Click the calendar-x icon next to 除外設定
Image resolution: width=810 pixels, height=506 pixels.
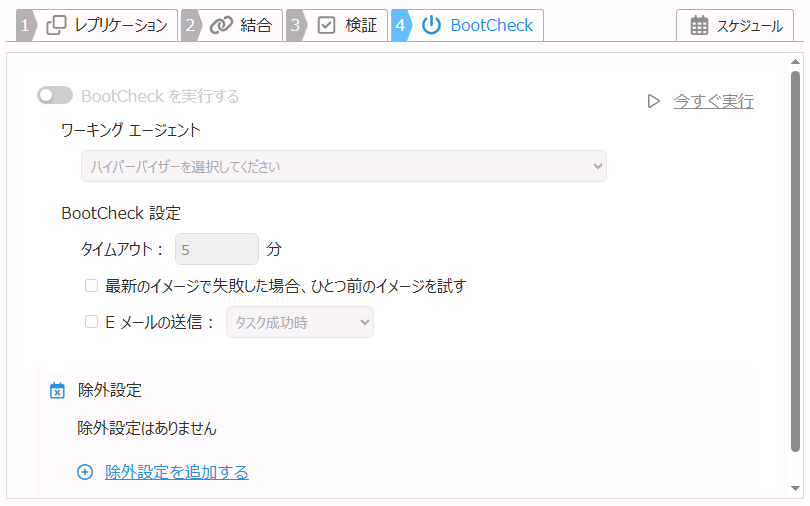pos(57,390)
